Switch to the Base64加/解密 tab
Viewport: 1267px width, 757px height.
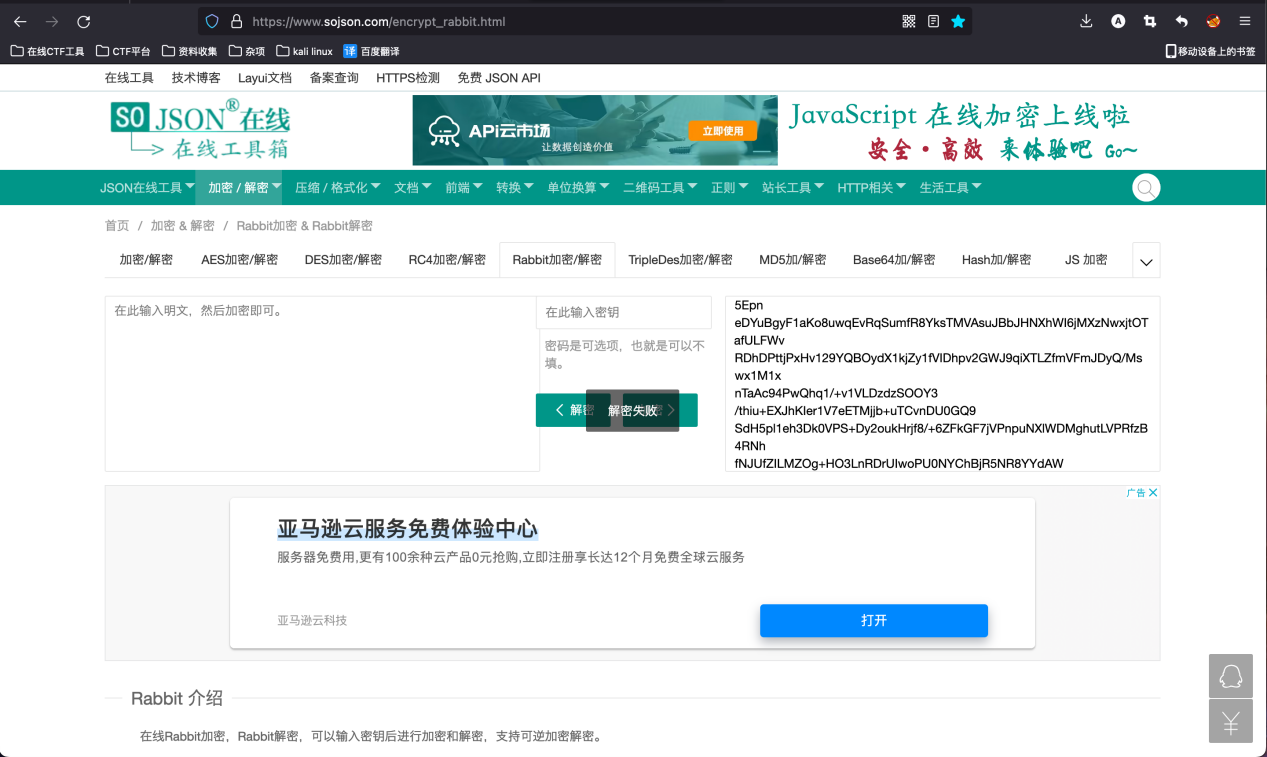coord(894,260)
